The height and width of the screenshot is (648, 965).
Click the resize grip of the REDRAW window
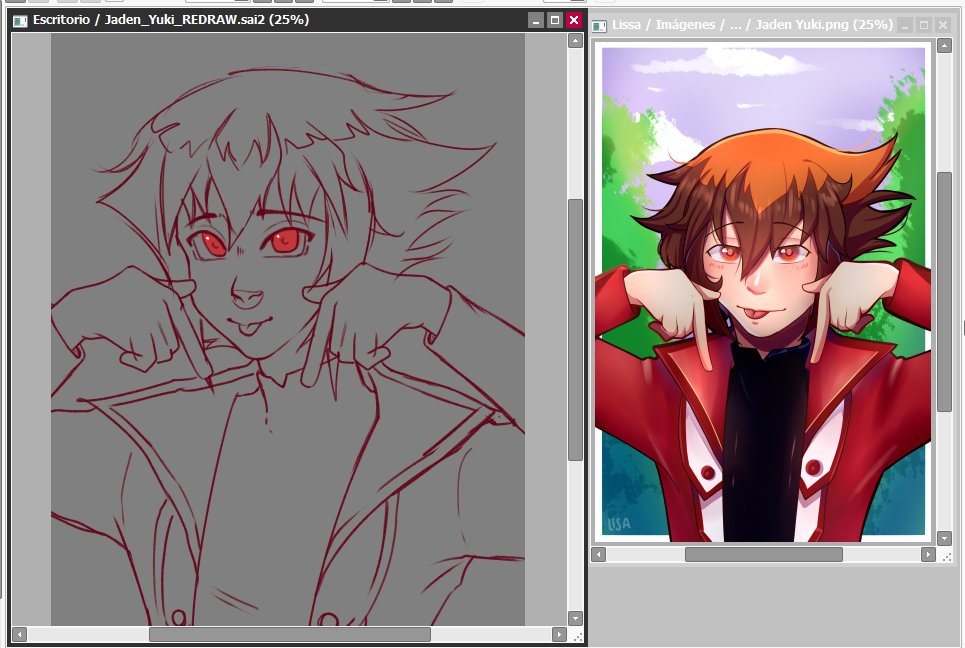[x=577, y=635]
